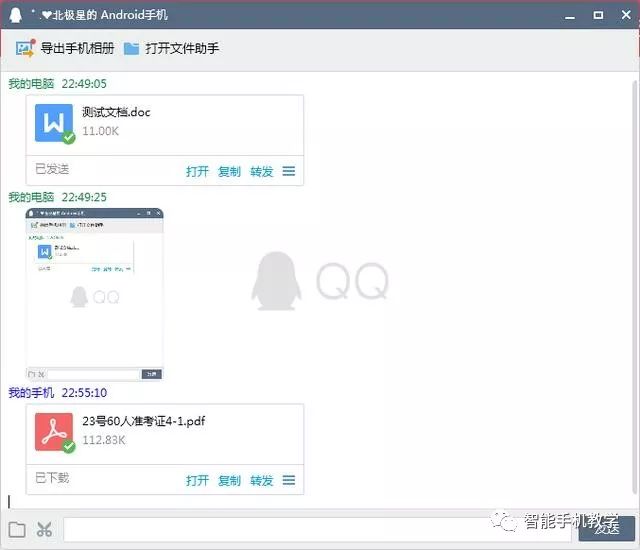640x550 pixels.
Task: Copy the PDF file via 复制
Action: point(229,480)
